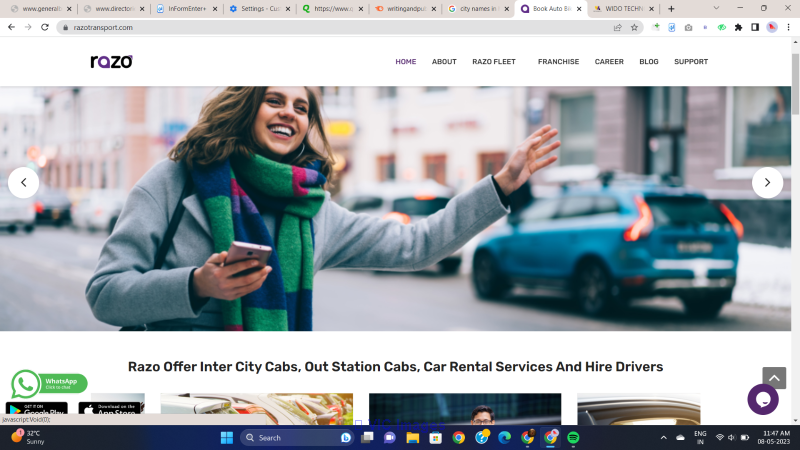The width and height of the screenshot is (800, 450).
Task: Open Microsoft Edge from the taskbar
Action: point(504,438)
